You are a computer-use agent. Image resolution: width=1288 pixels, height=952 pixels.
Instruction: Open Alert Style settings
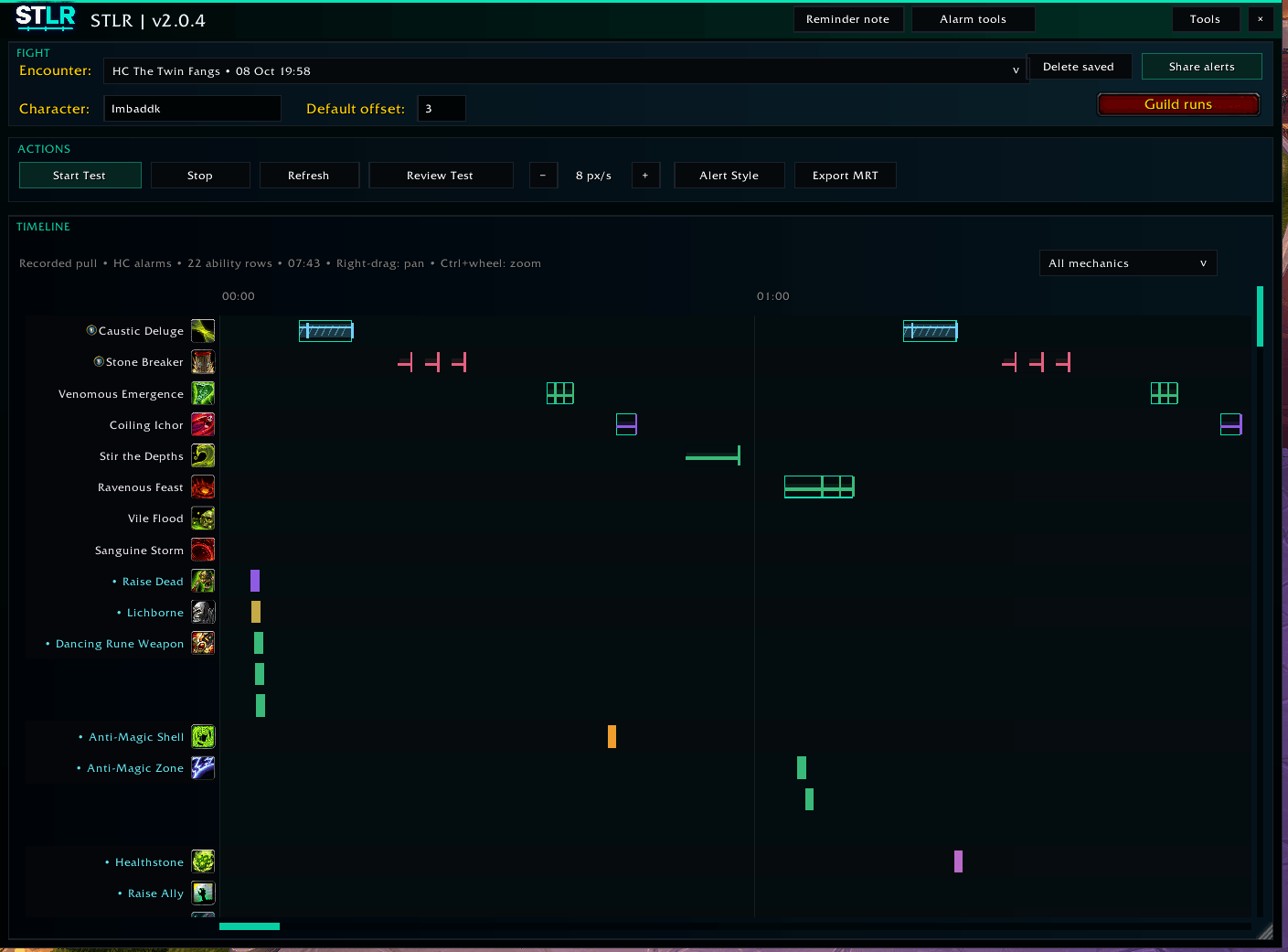coord(729,176)
